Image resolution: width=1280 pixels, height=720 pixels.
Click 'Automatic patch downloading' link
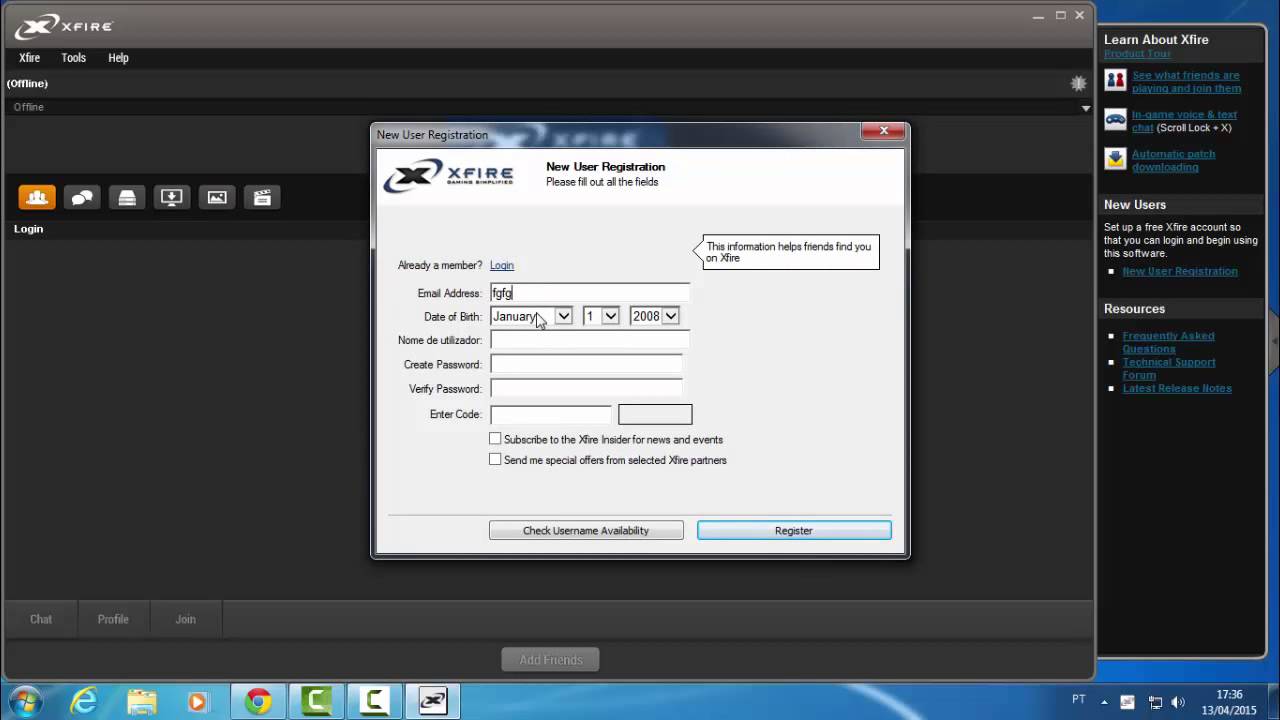(x=1174, y=160)
